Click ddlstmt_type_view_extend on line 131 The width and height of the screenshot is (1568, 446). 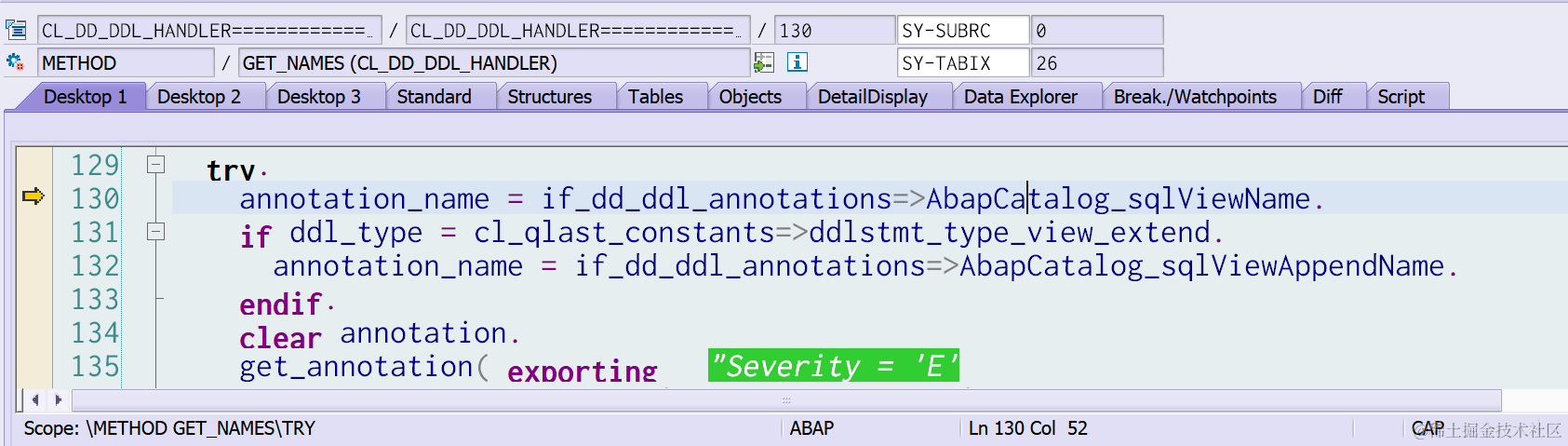tap(1010, 232)
